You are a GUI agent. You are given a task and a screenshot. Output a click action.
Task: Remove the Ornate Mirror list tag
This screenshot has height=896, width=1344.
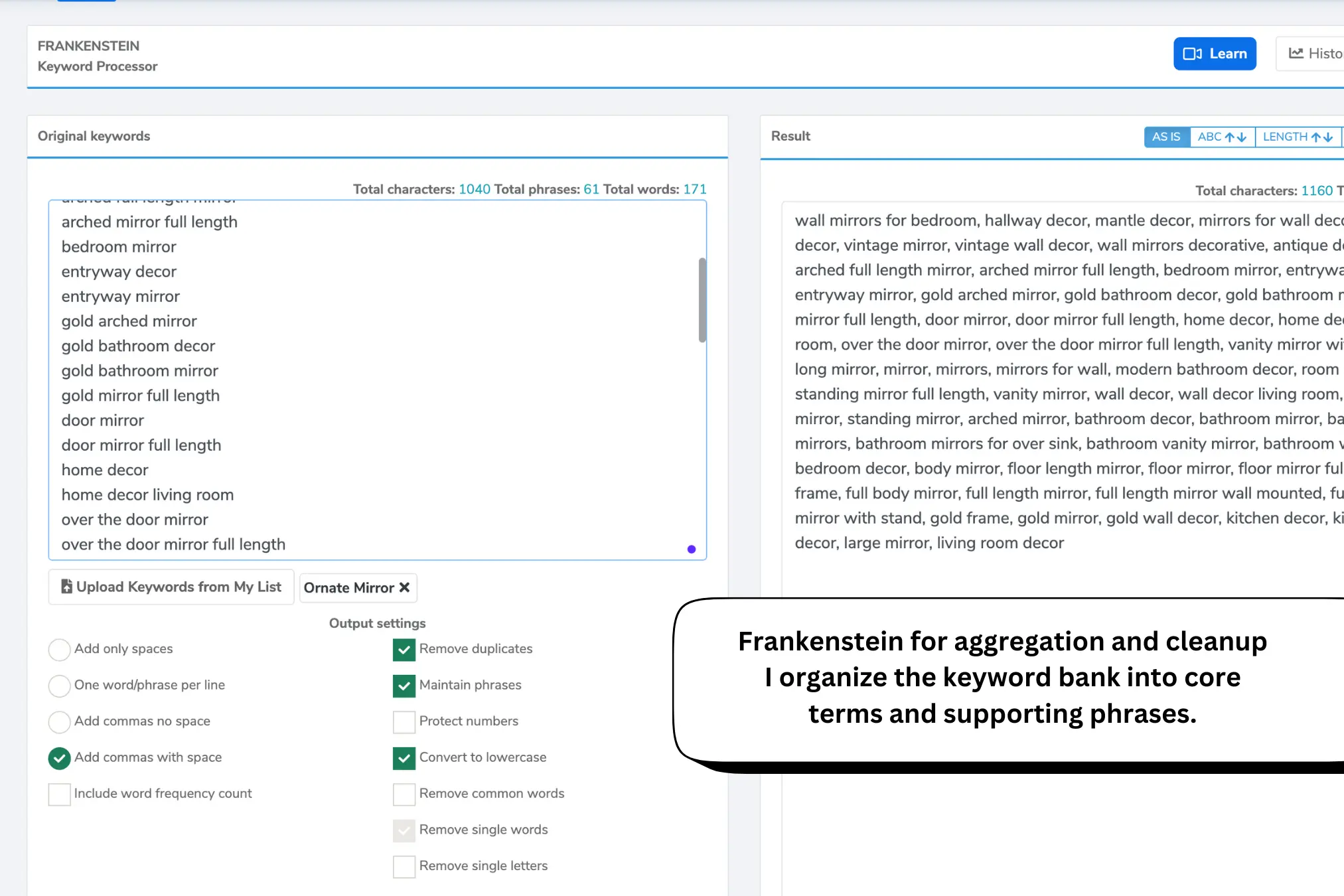(x=404, y=587)
